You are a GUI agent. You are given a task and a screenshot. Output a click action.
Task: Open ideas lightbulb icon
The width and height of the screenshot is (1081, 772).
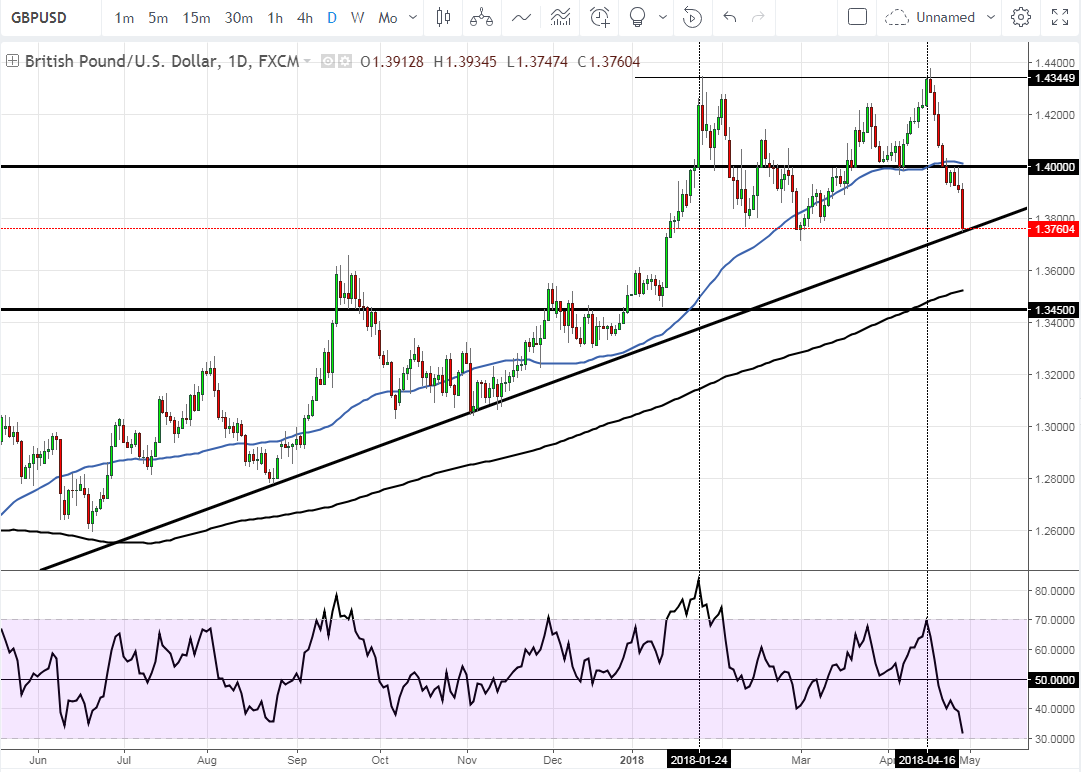638,17
